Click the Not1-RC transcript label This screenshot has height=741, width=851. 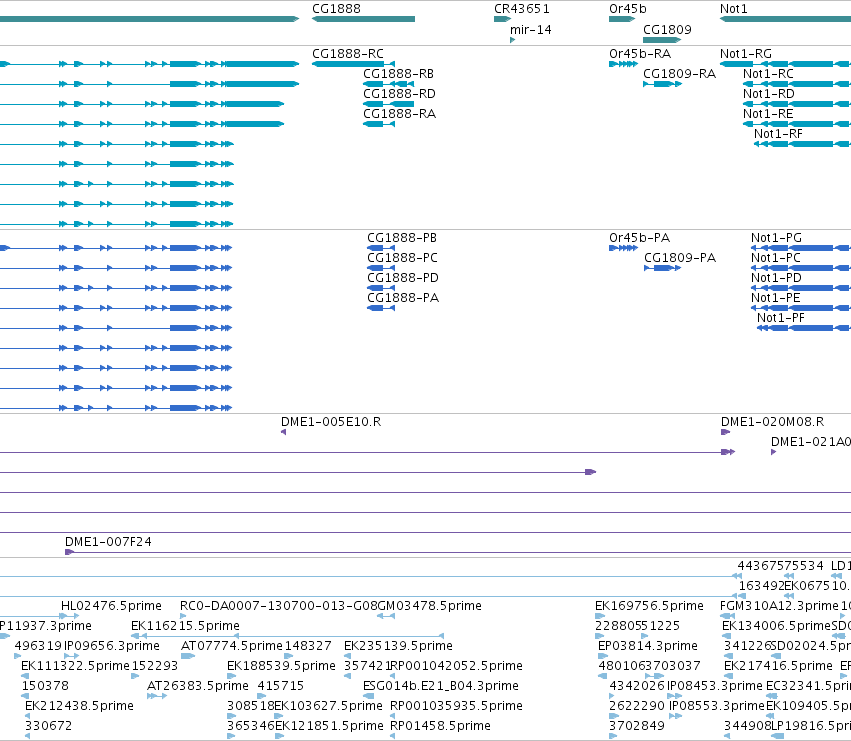tap(768, 74)
